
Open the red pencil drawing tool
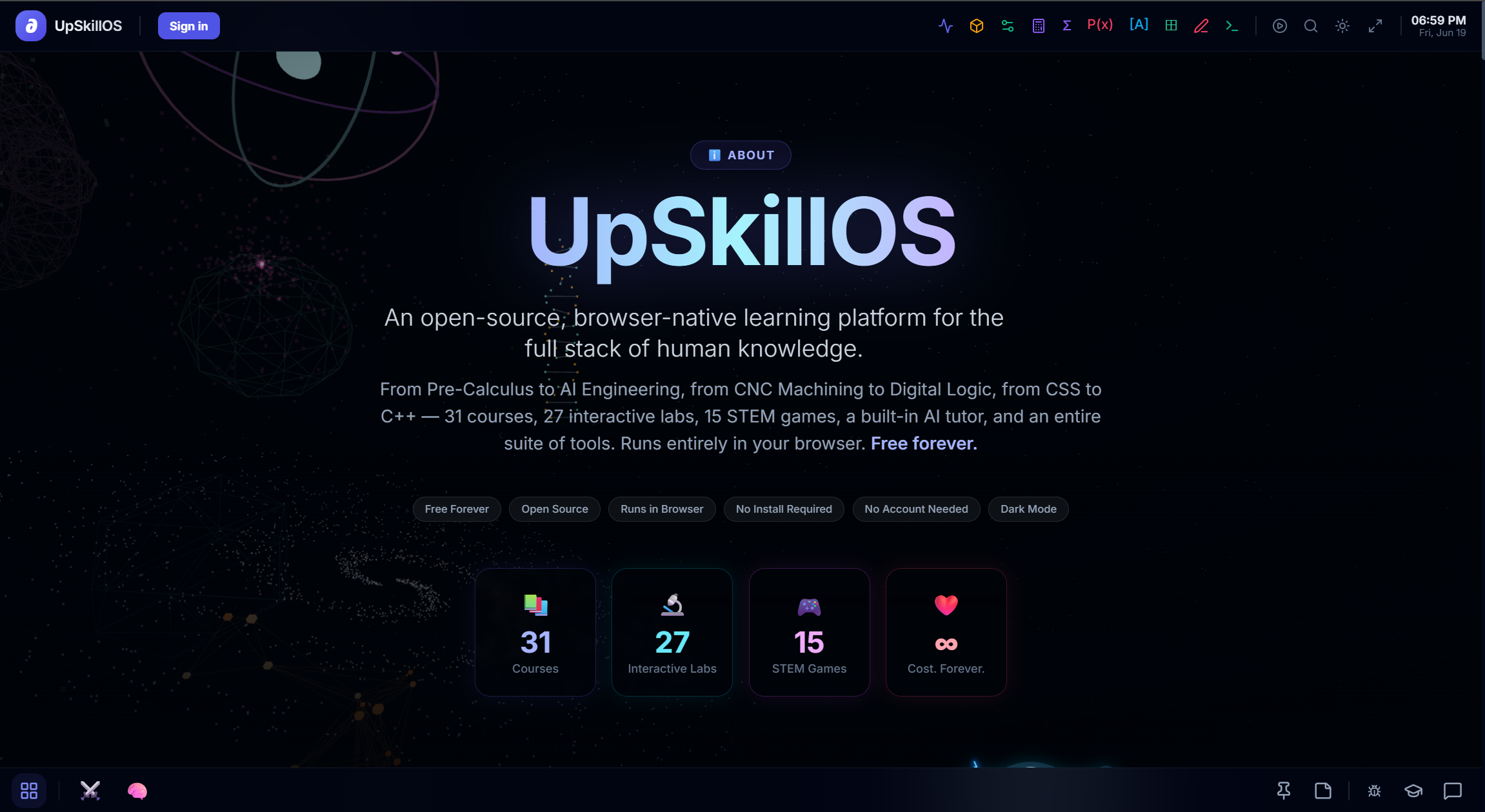pyautogui.click(x=1201, y=26)
